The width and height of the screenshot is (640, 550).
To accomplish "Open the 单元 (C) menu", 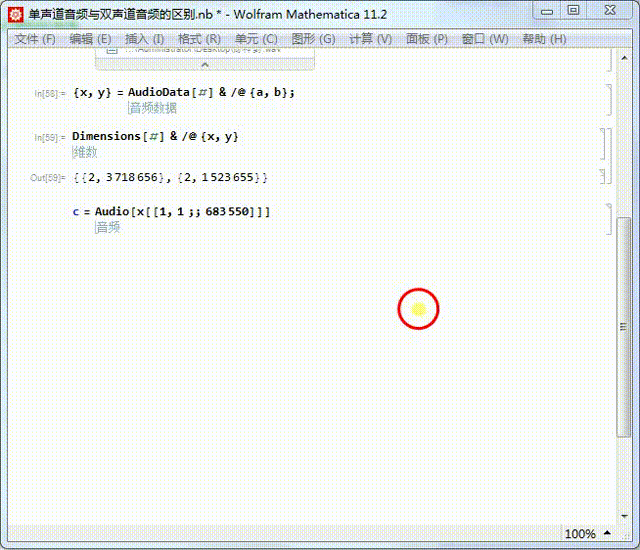I will pyautogui.click(x=256, y=39).
